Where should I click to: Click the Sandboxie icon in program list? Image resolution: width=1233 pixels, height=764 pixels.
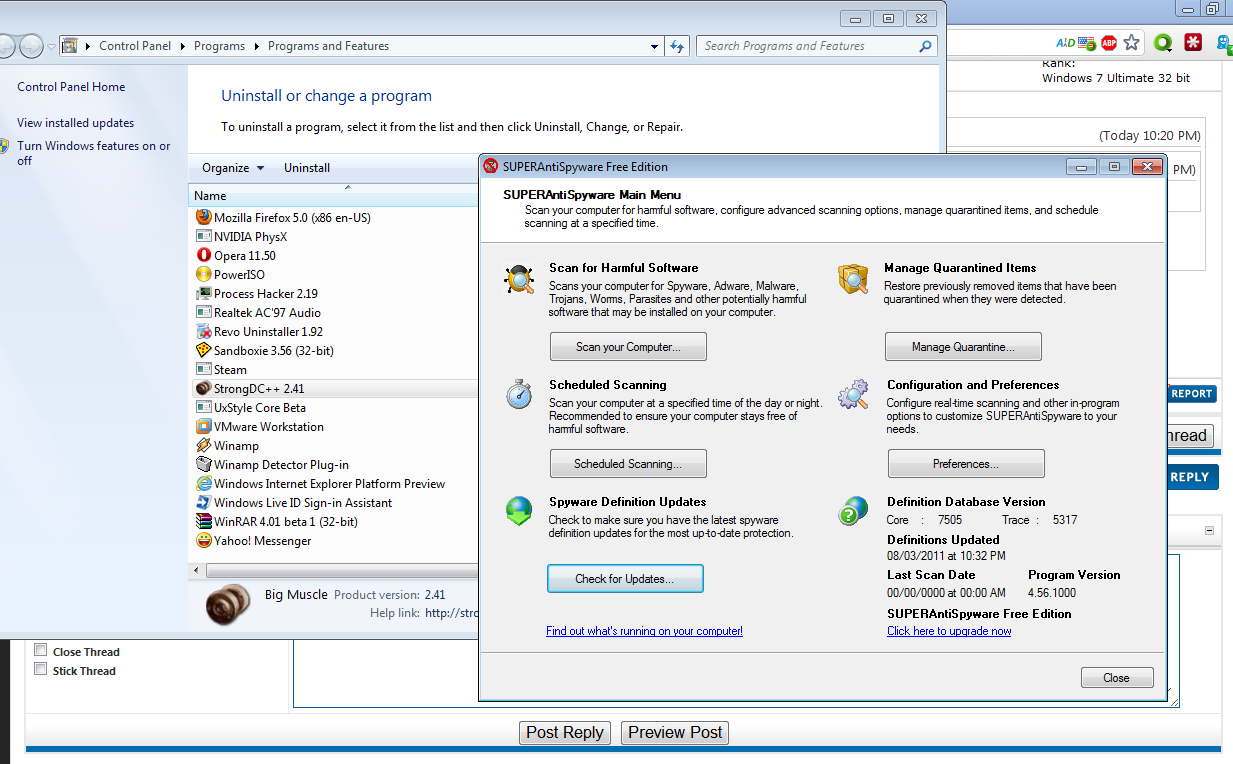click(204, 350)
